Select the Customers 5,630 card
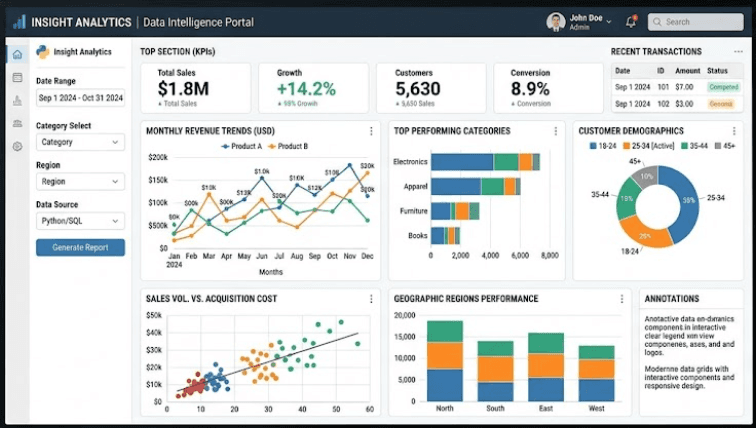The width and height of the screenshot is (756, 428). pos(431,88)
